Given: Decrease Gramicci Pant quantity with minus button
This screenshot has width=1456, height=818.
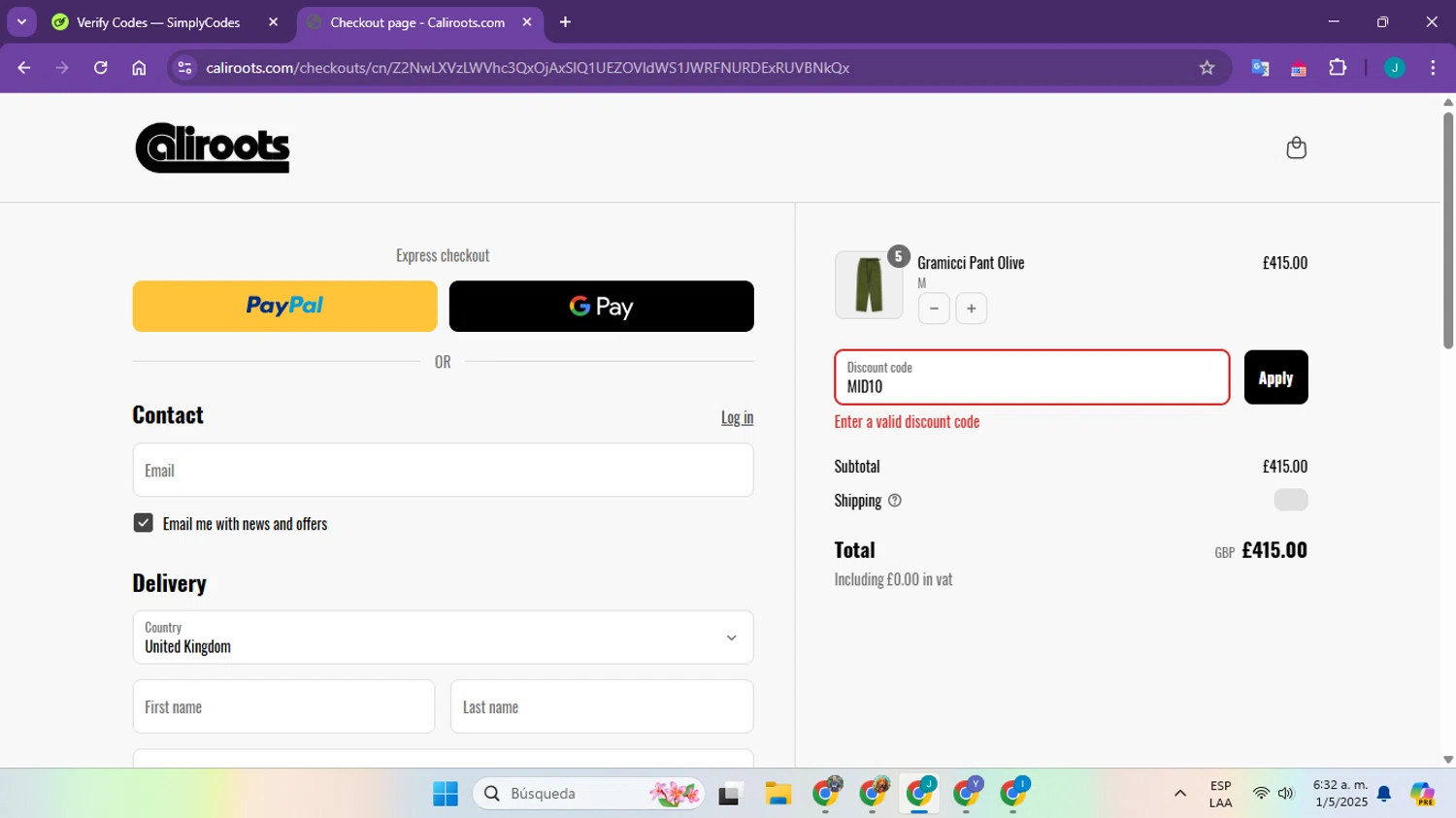Looking at the screenshot, I should point(934,309).
